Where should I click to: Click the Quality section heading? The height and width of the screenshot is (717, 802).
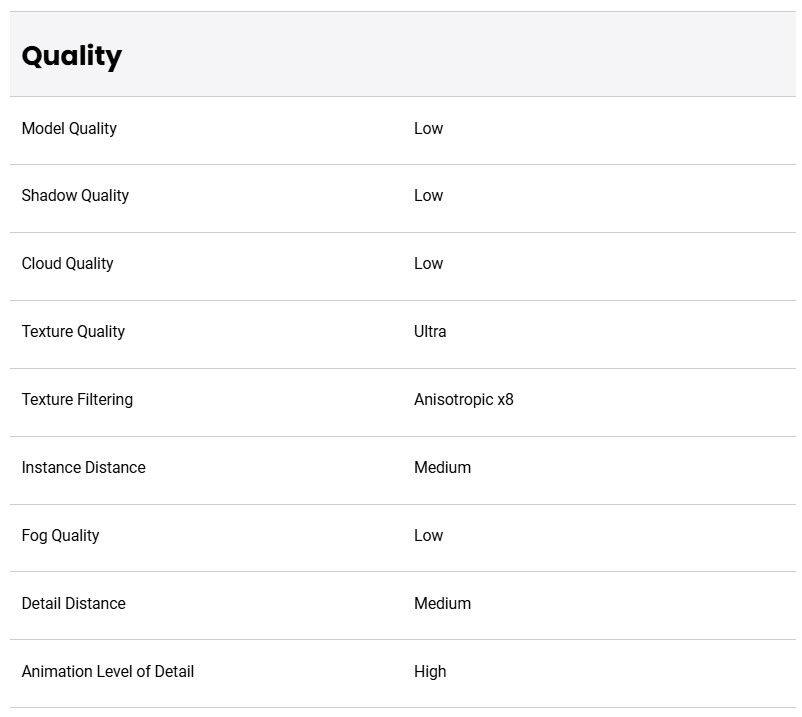coord(72,56)
